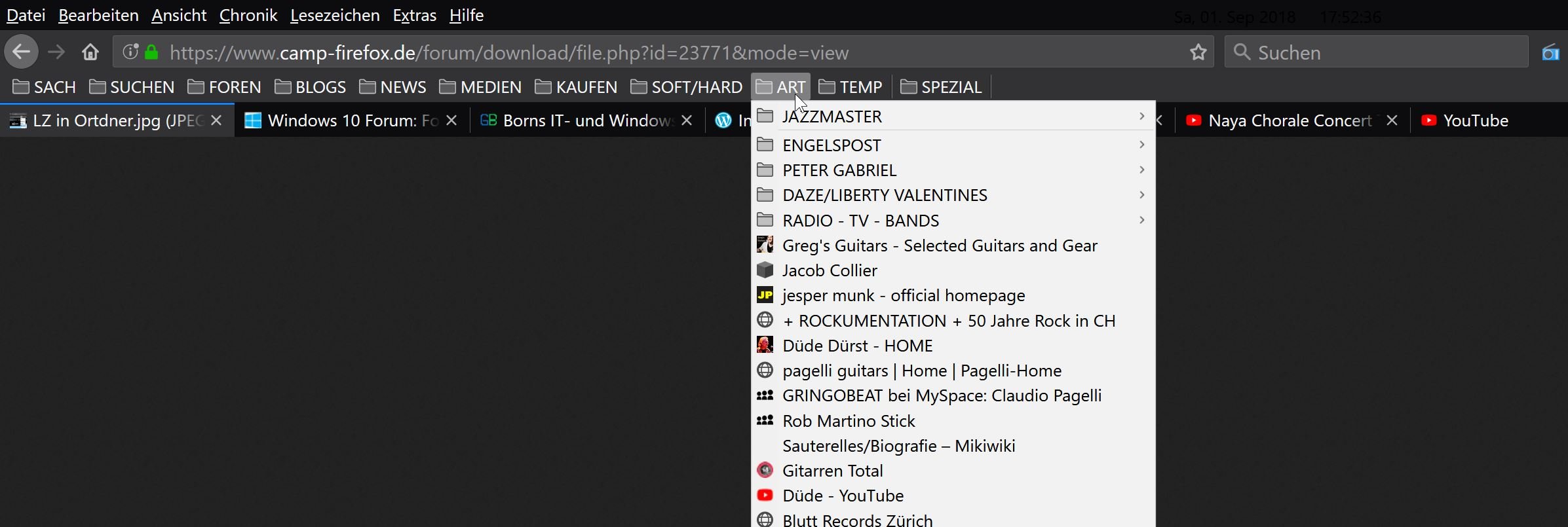Screen dimensions: 1568x527
Task: Close the Naya Chorale Concert tab
Action: coord(1392,120)
